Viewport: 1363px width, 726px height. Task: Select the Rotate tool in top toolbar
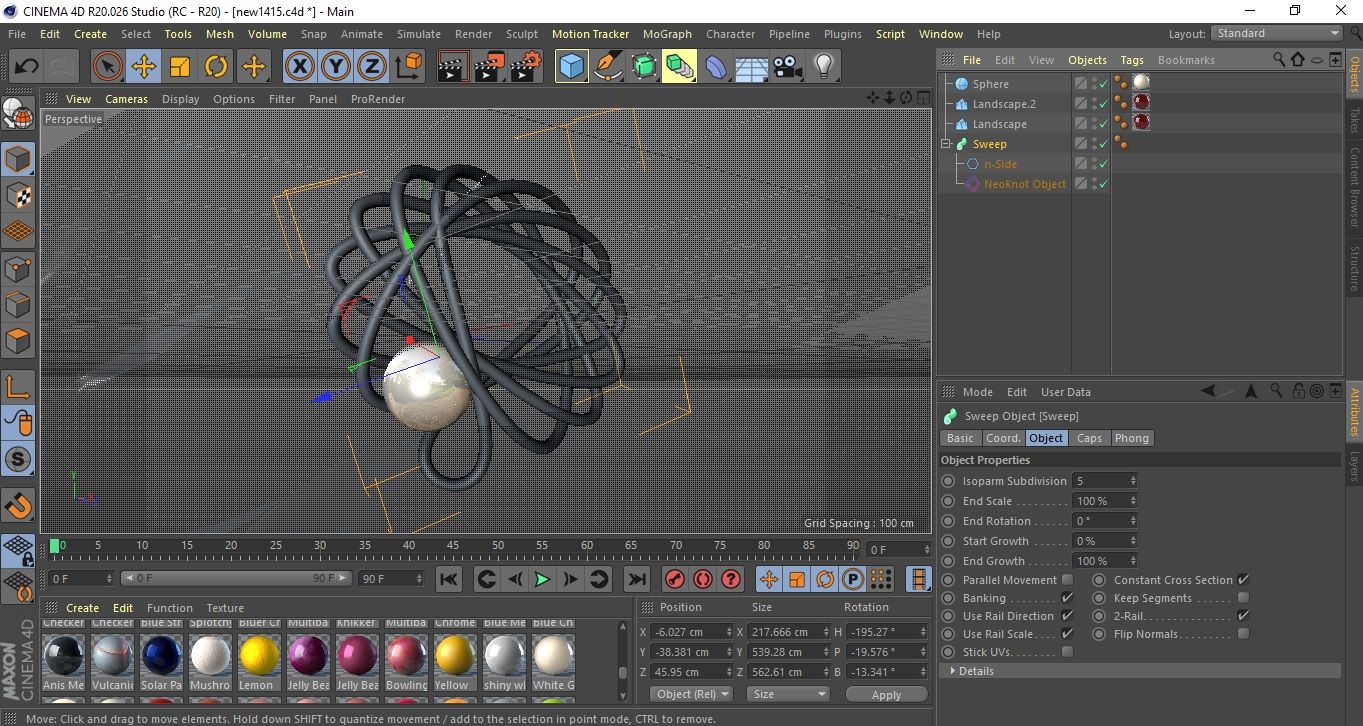(x=216, y=67)
